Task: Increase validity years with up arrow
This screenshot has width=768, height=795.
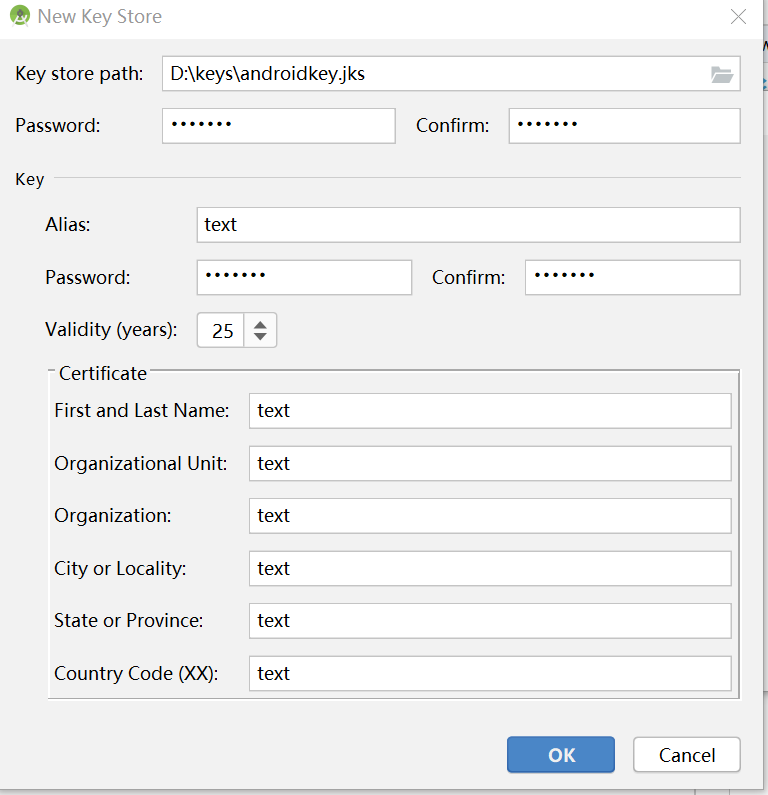Action: 260,324
